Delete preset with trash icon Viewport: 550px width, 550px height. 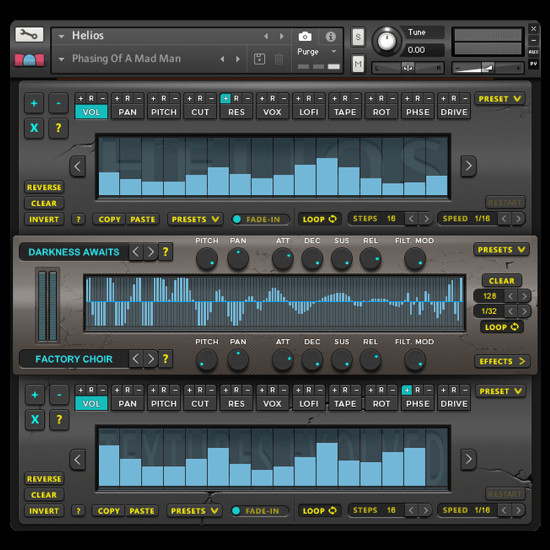click(x=279, y=59)
